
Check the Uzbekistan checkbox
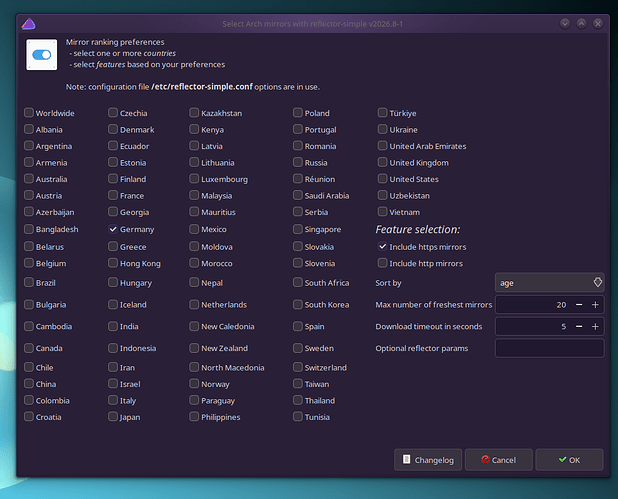tap(382, 196)
